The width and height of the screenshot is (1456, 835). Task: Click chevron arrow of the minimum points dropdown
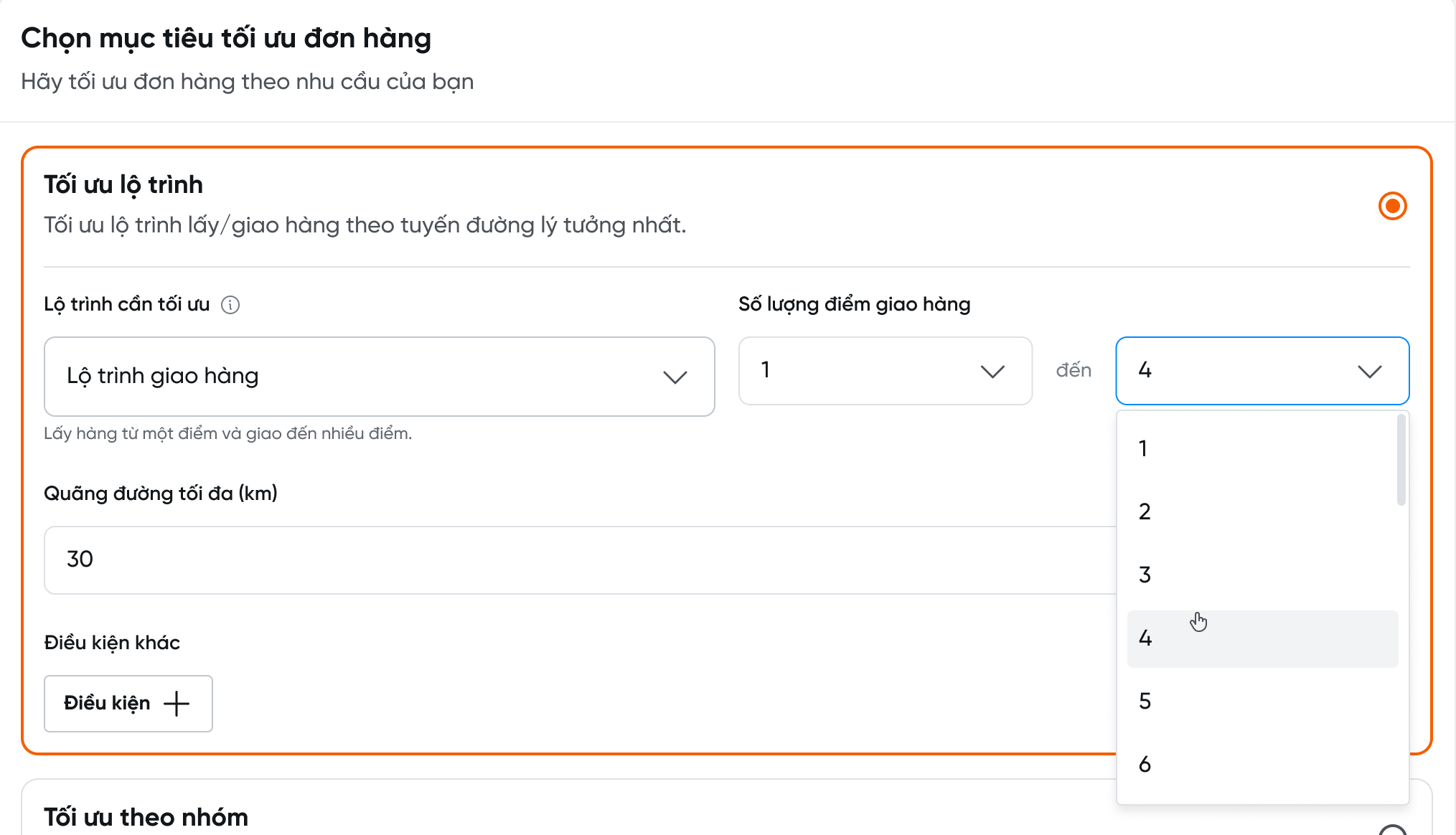(992, 372)
